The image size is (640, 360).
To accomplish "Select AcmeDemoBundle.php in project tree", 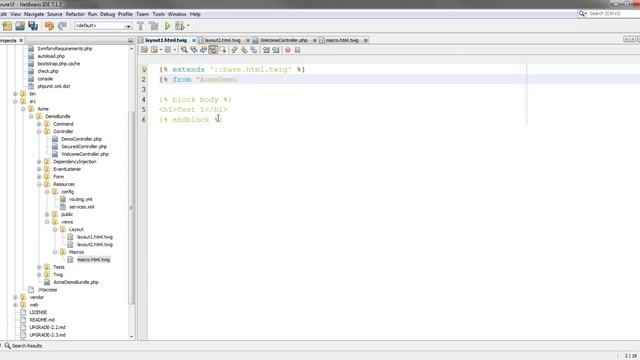I will [x=76, y=282].
